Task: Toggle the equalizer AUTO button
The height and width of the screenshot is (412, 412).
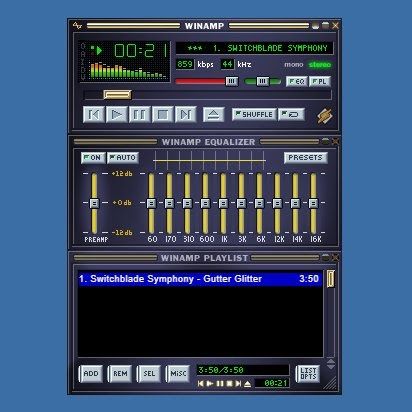Action: pyautogui.click(x=123, y=158)
